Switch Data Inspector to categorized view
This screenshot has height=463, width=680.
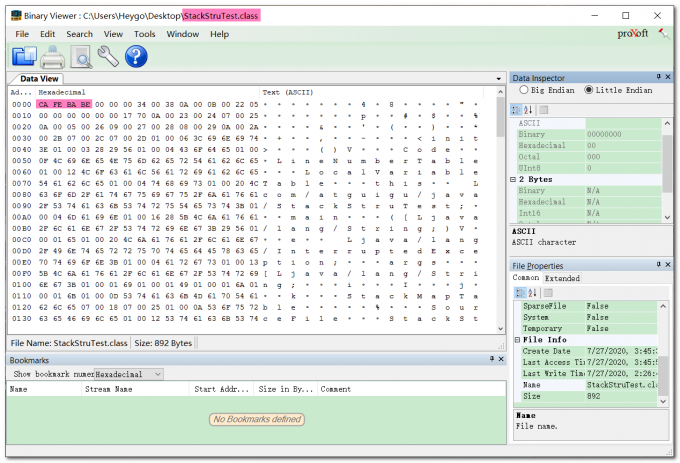click(517, 109)
